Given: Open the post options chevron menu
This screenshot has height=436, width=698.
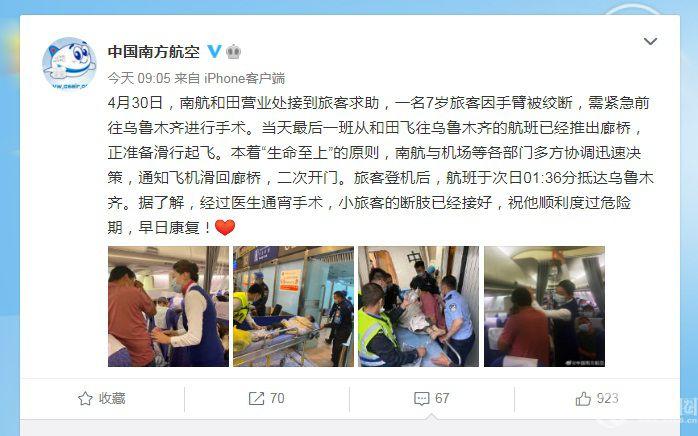Looking at the screenshot, I should (650, 41).
